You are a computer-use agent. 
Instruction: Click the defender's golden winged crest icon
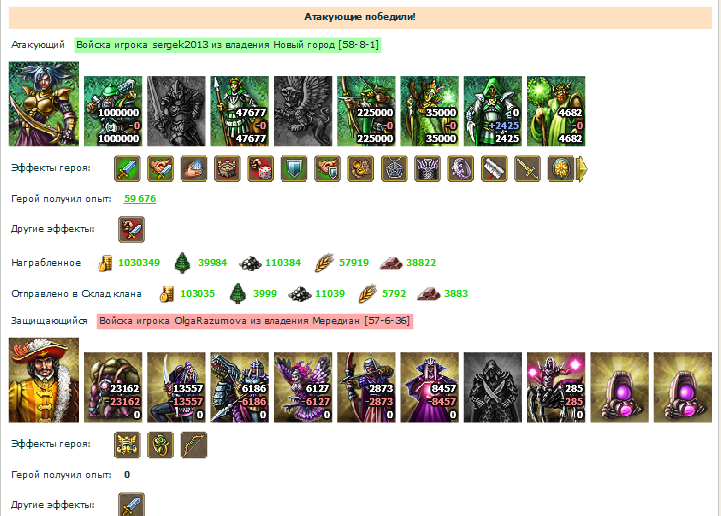coord(127,445)
